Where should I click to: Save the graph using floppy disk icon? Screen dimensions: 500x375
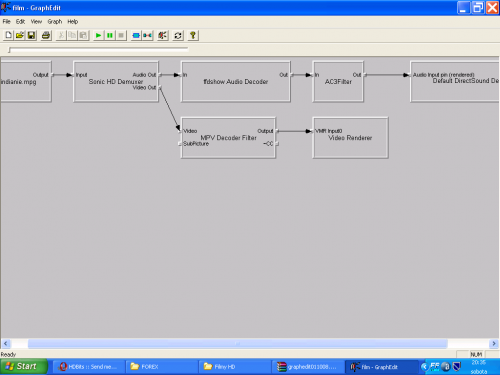(31, 35)
